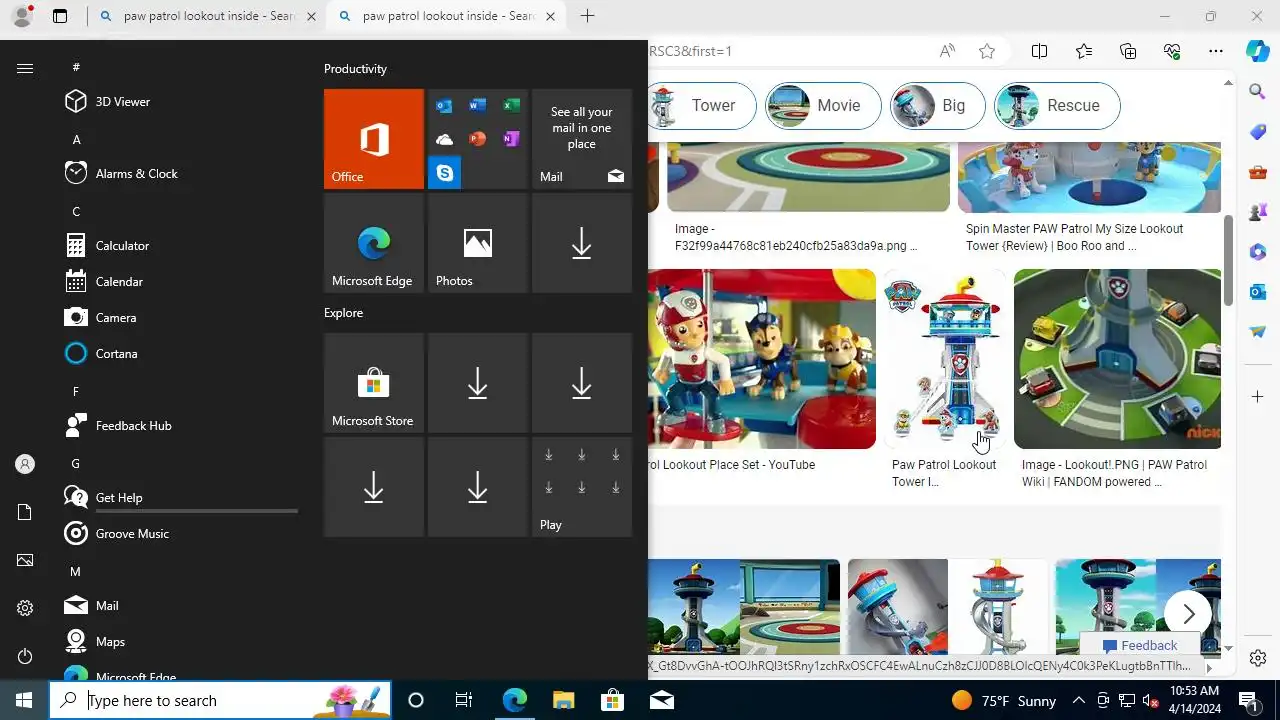
Task: Close the second paw patrol tab
Action: [x=551, y=16]
